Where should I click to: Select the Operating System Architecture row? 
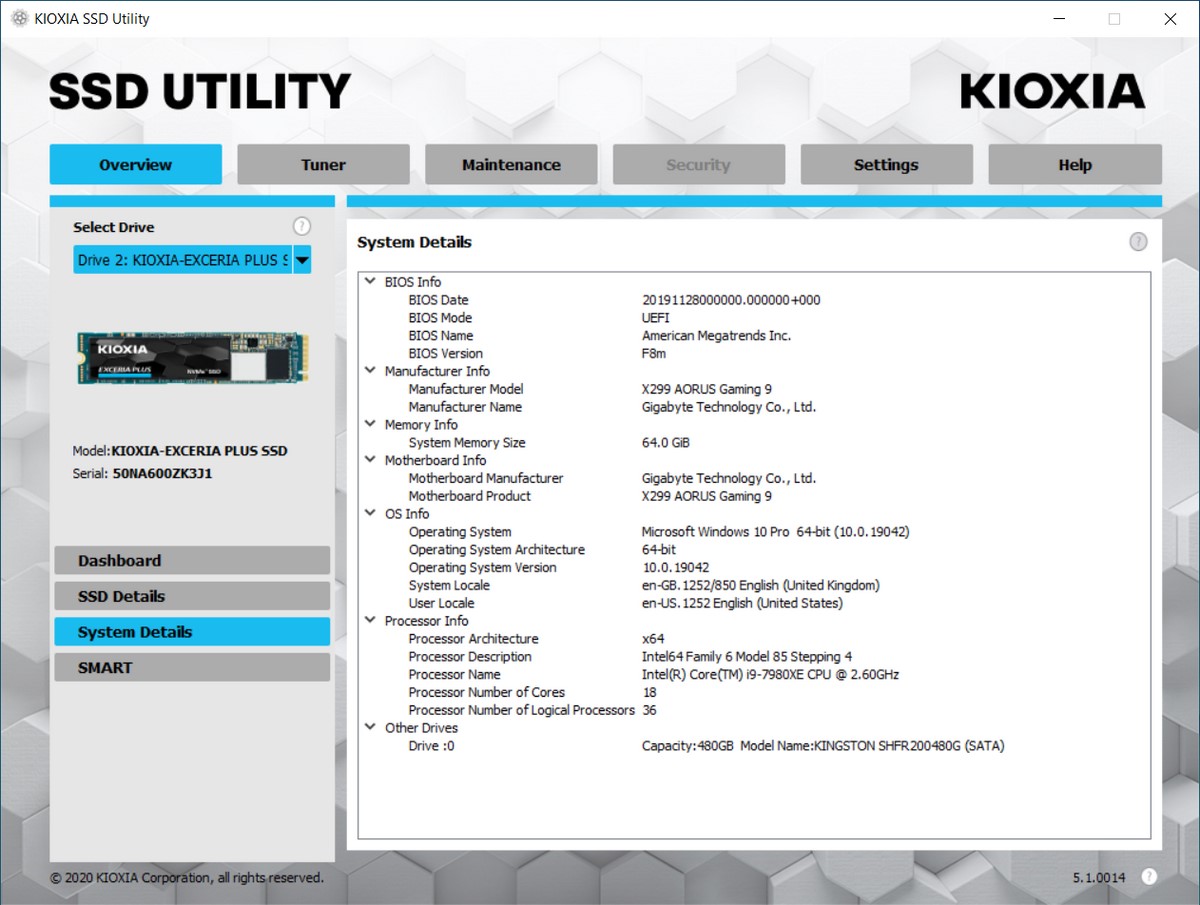754,550
